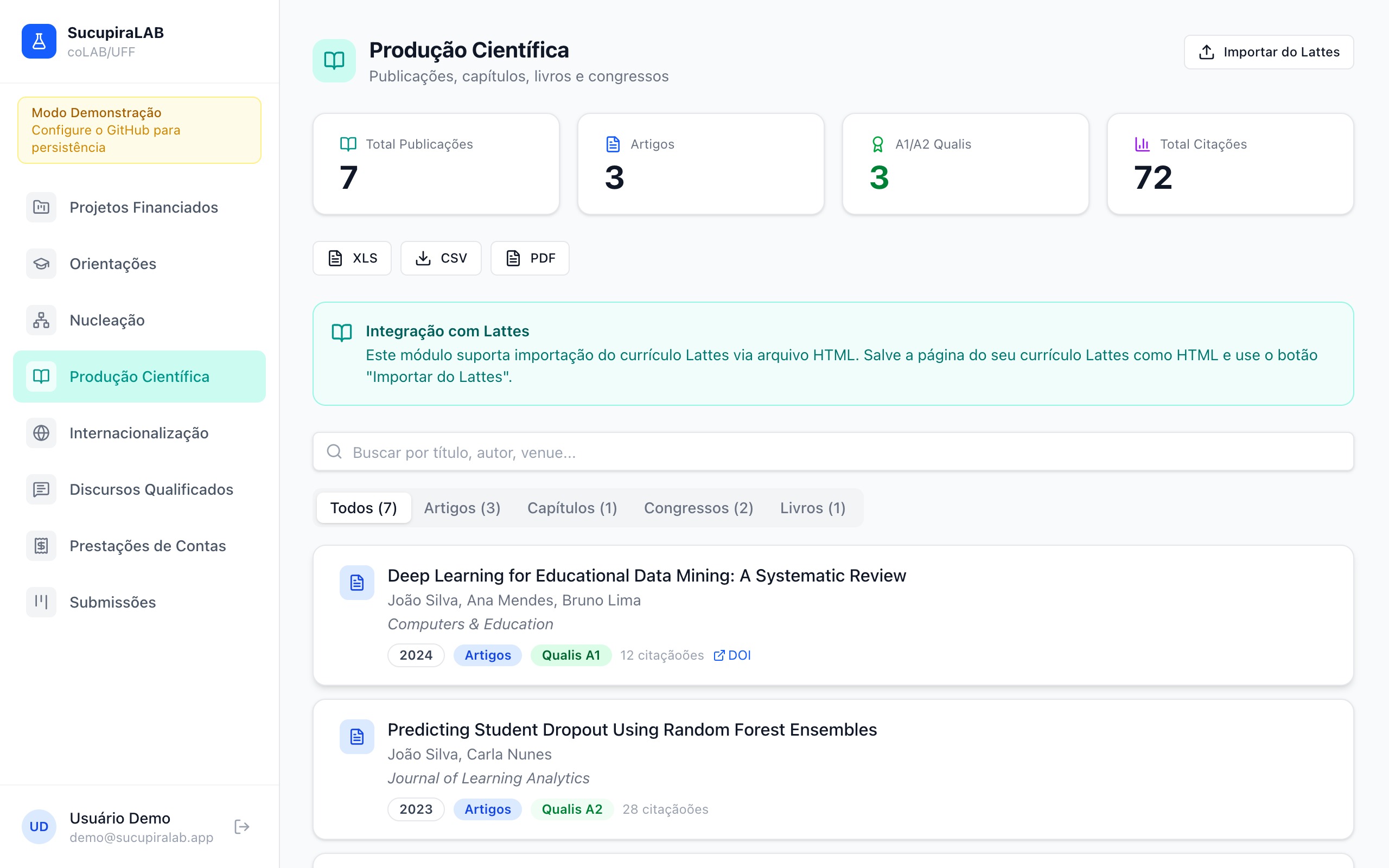The image size is (1389, 868).
Task: Click the logout icon beside Usuário Demo
Action: [241, 827]
